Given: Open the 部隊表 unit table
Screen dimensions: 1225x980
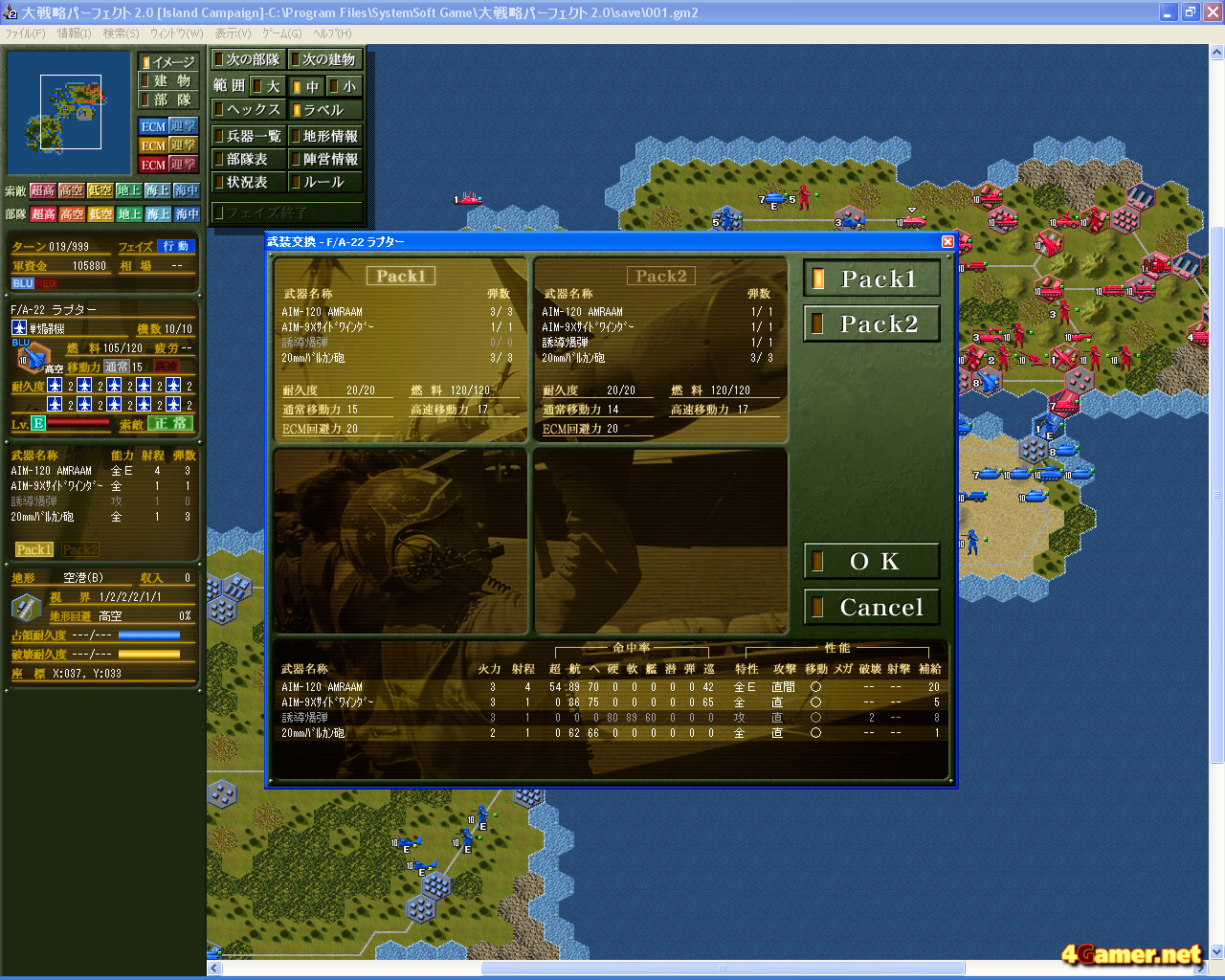Looking at the screenshot, I should (248, 159).
